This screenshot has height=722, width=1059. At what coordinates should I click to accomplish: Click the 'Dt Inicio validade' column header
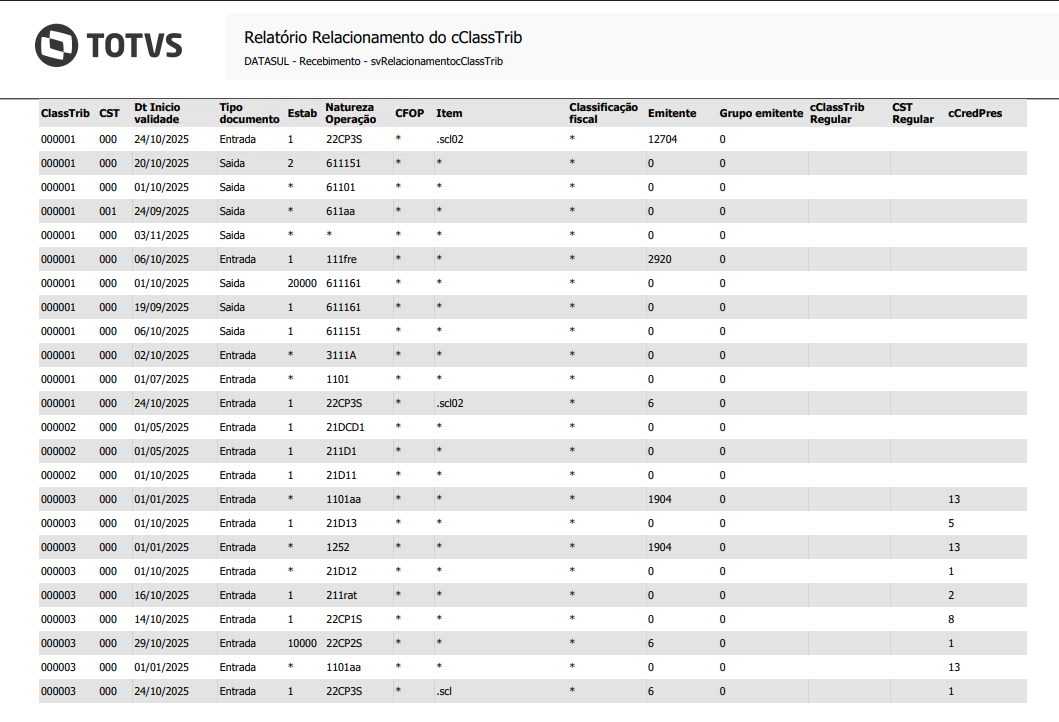click(157, 113)
